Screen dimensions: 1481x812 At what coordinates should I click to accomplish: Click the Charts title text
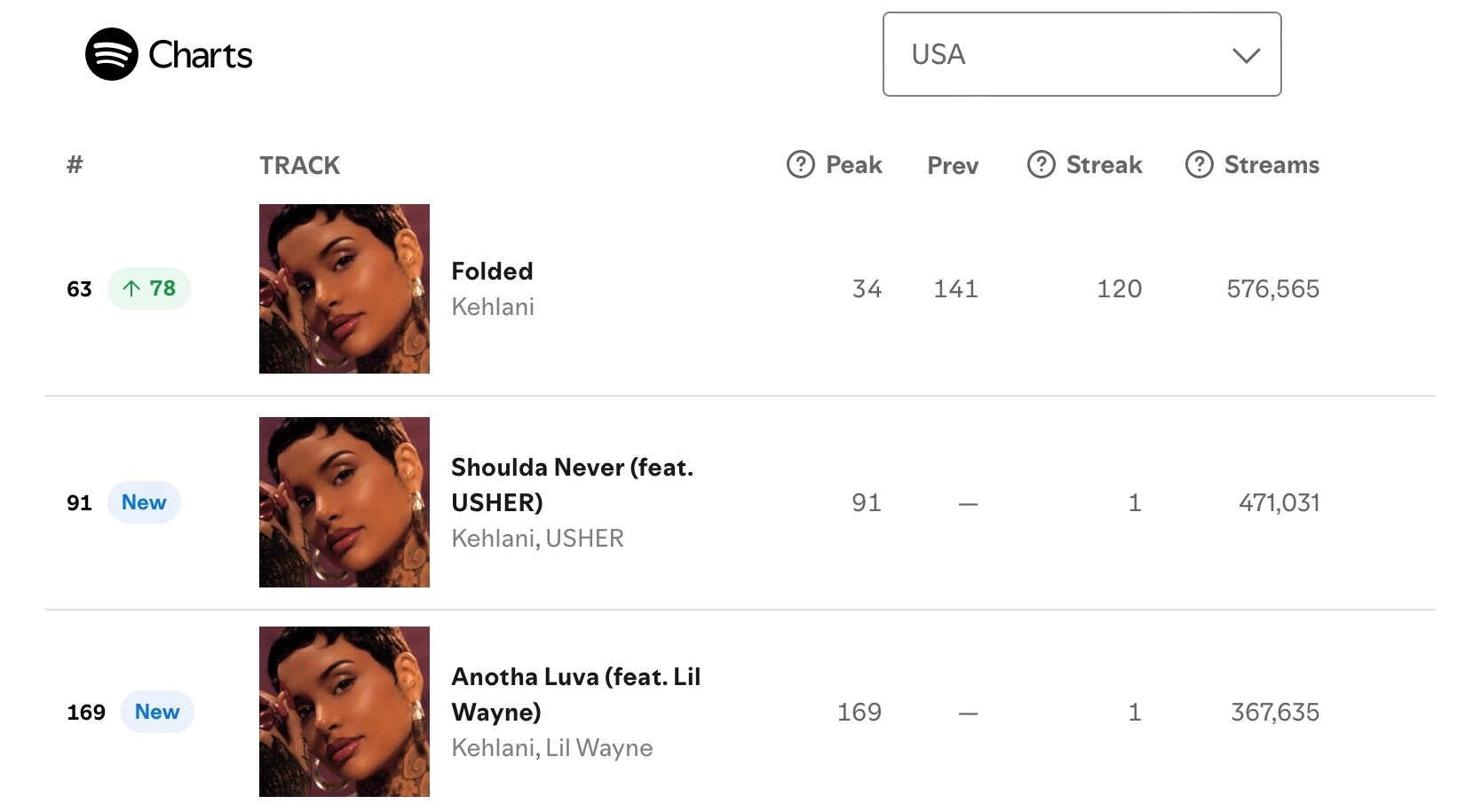(x=201, y=55)
